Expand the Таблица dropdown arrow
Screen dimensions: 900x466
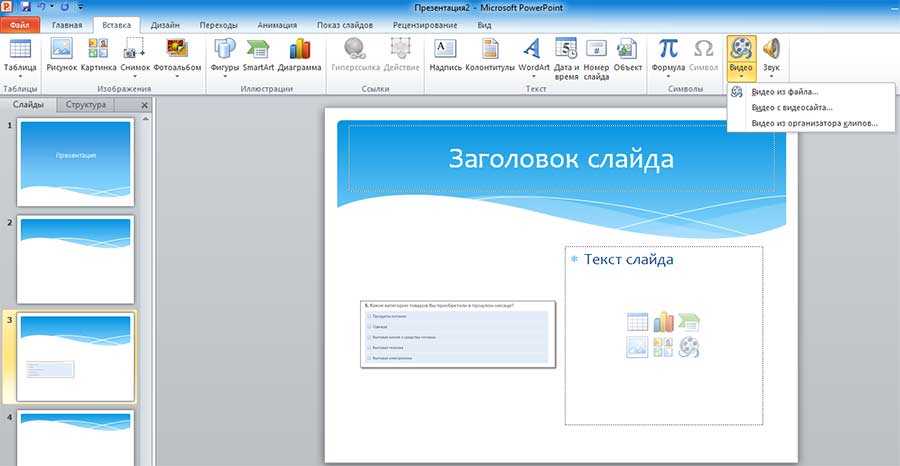point(20,76)
